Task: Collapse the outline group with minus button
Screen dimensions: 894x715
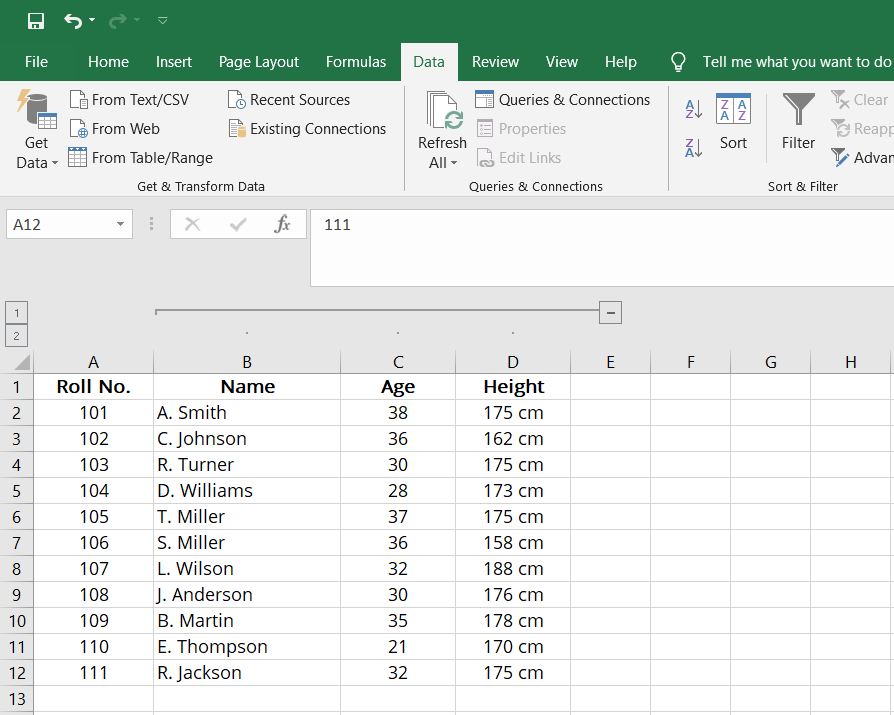Action: coord(610,312)
